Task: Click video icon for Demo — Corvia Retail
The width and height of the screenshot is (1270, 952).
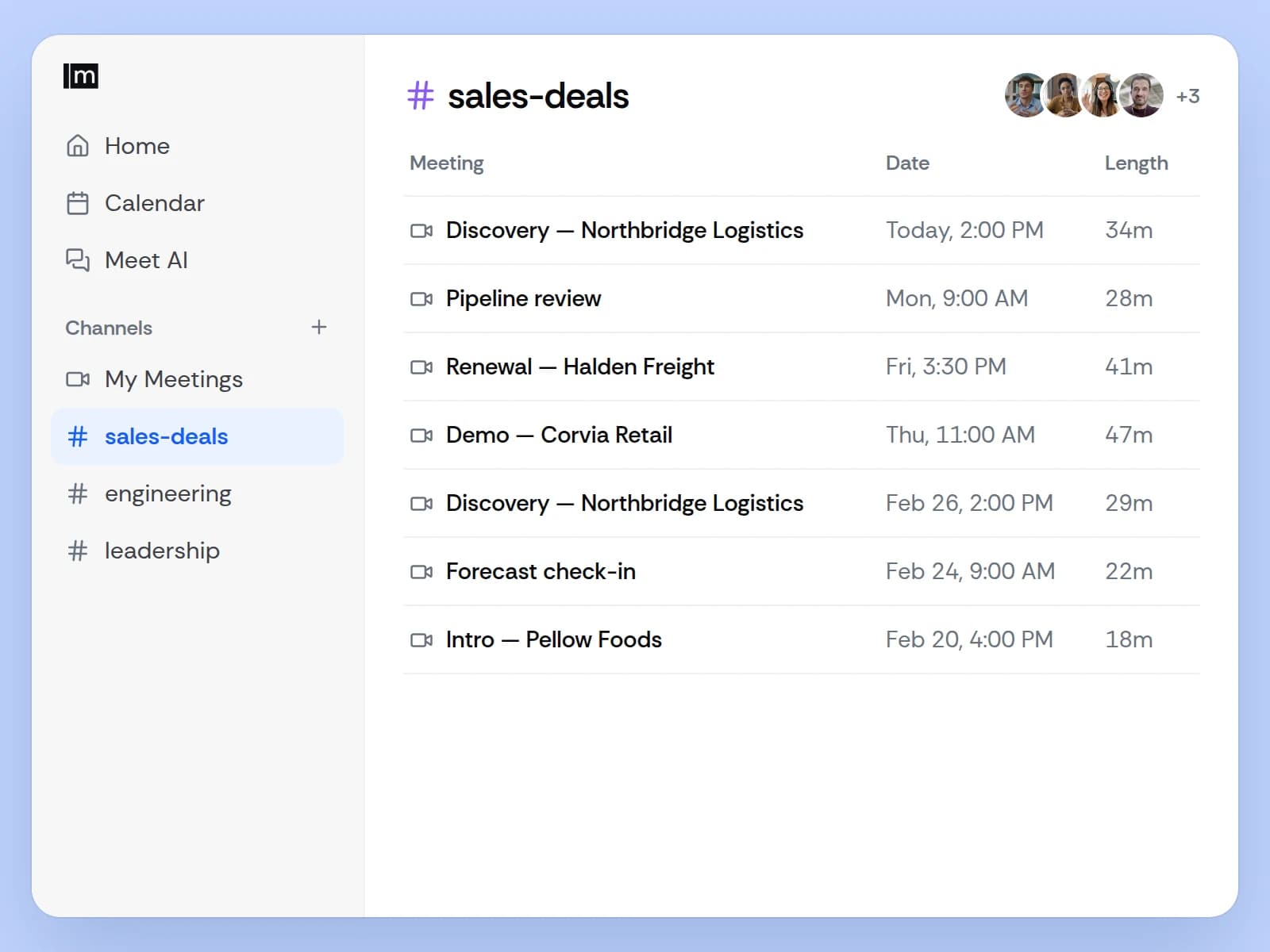Action: 421,436
